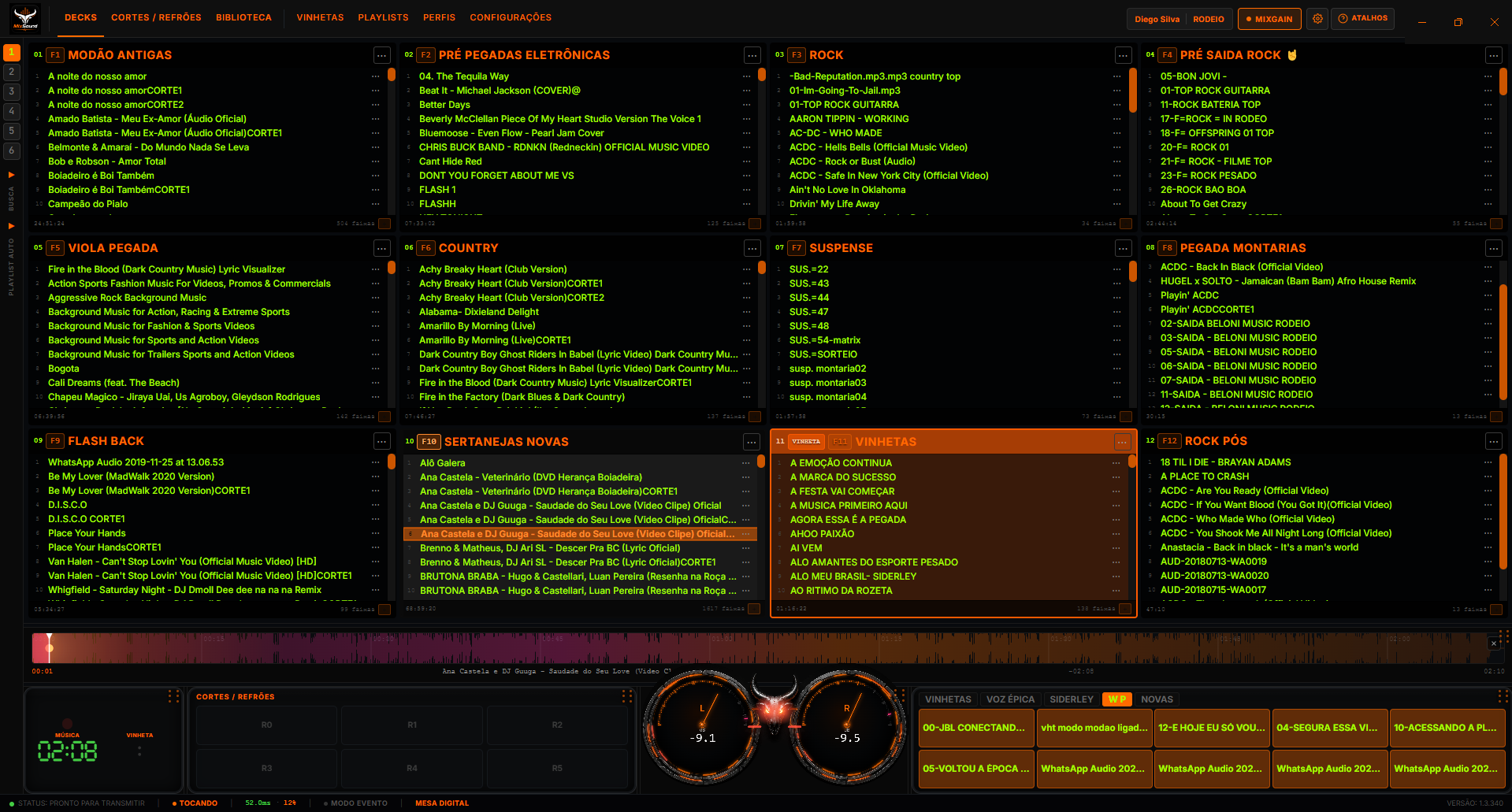Select the SIDERLEY pad bank tab
Viewport: 1512px width, 812px height.
1072,699
